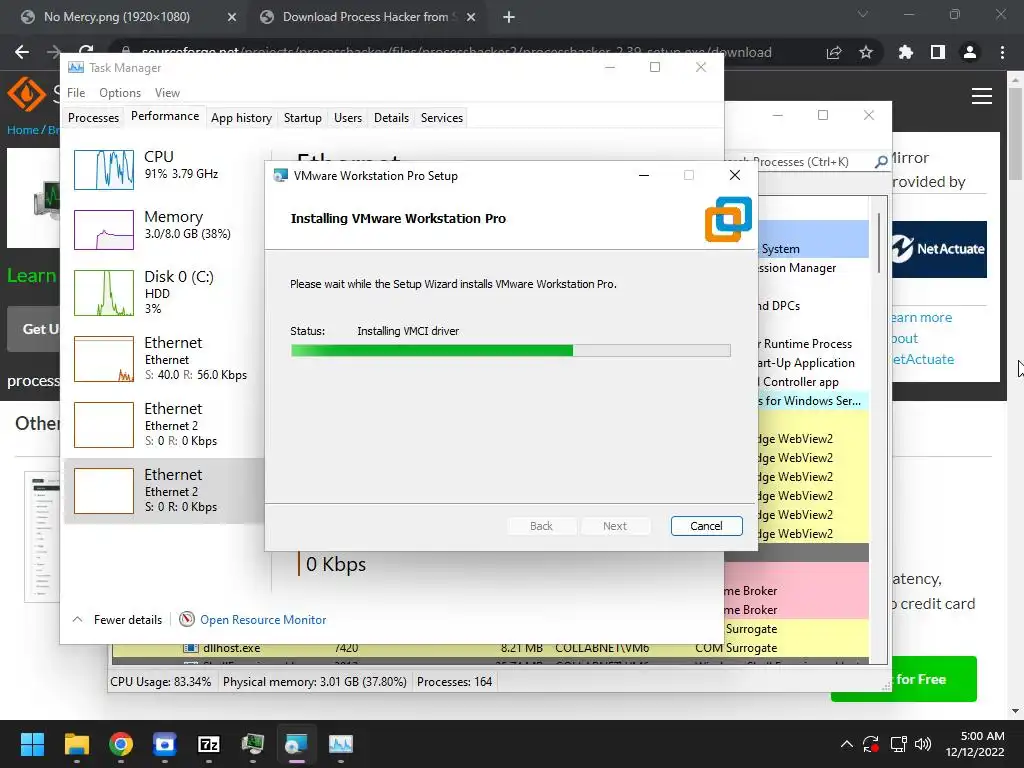Image resolution: width=1024 pixels, height=768 pixels.
Task: Switch to Users tab
Action: (x=347, y=118)
